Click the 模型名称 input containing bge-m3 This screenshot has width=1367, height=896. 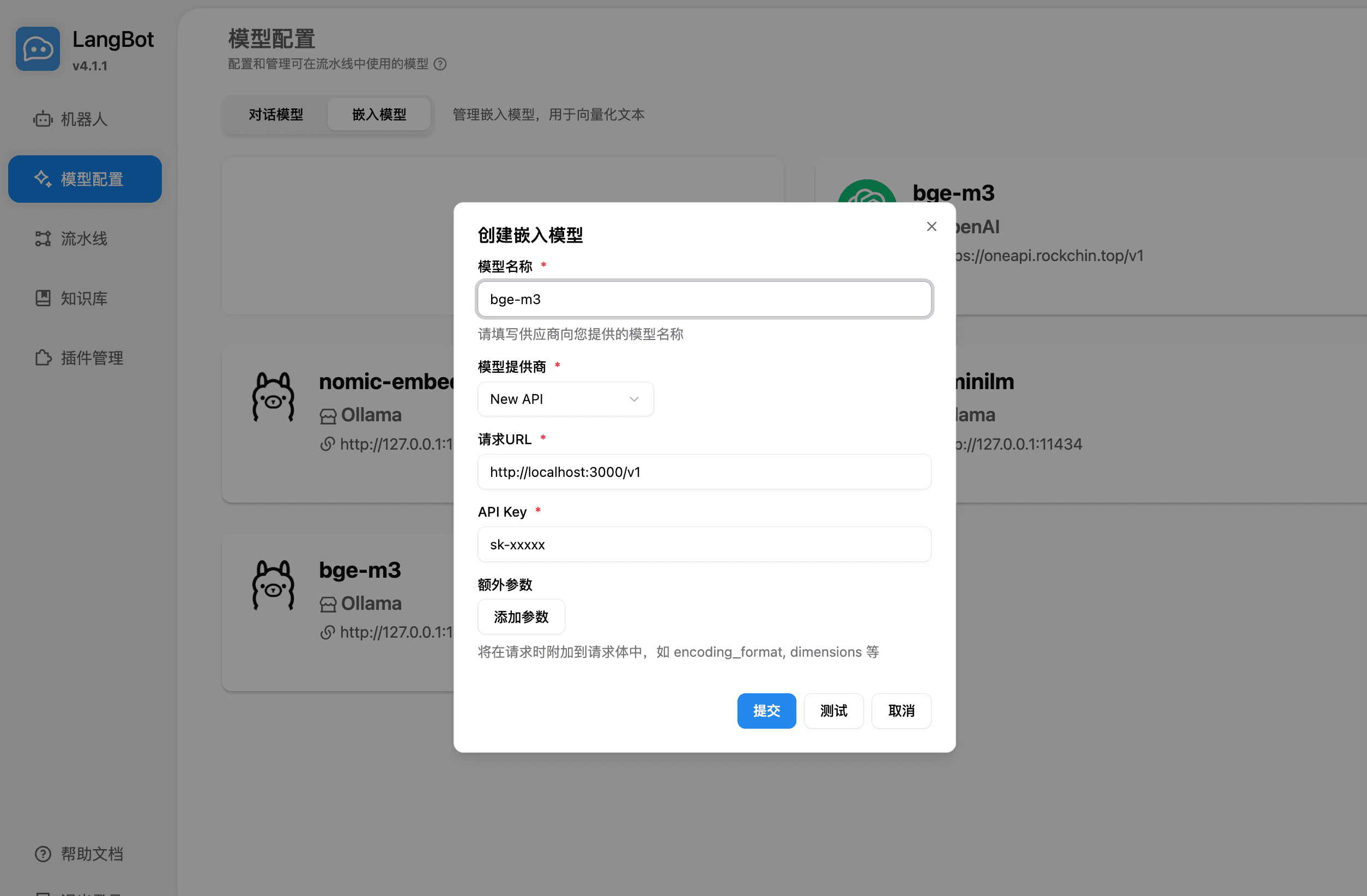705,299
